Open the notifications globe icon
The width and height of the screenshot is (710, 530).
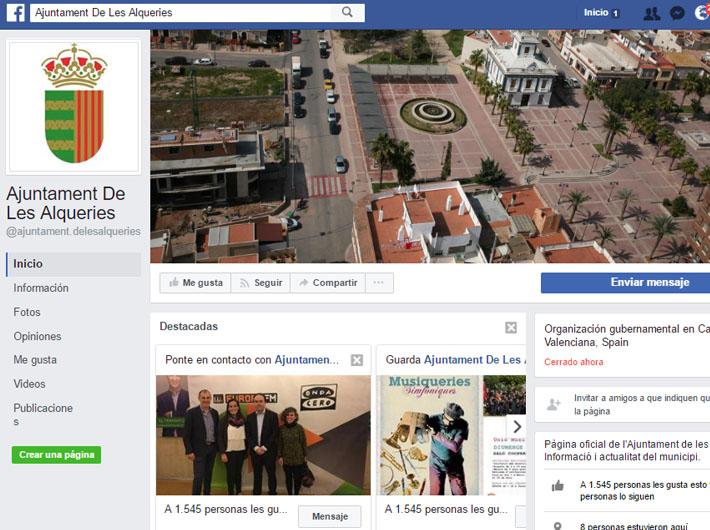pyautogui.click(x=702, y=13)
